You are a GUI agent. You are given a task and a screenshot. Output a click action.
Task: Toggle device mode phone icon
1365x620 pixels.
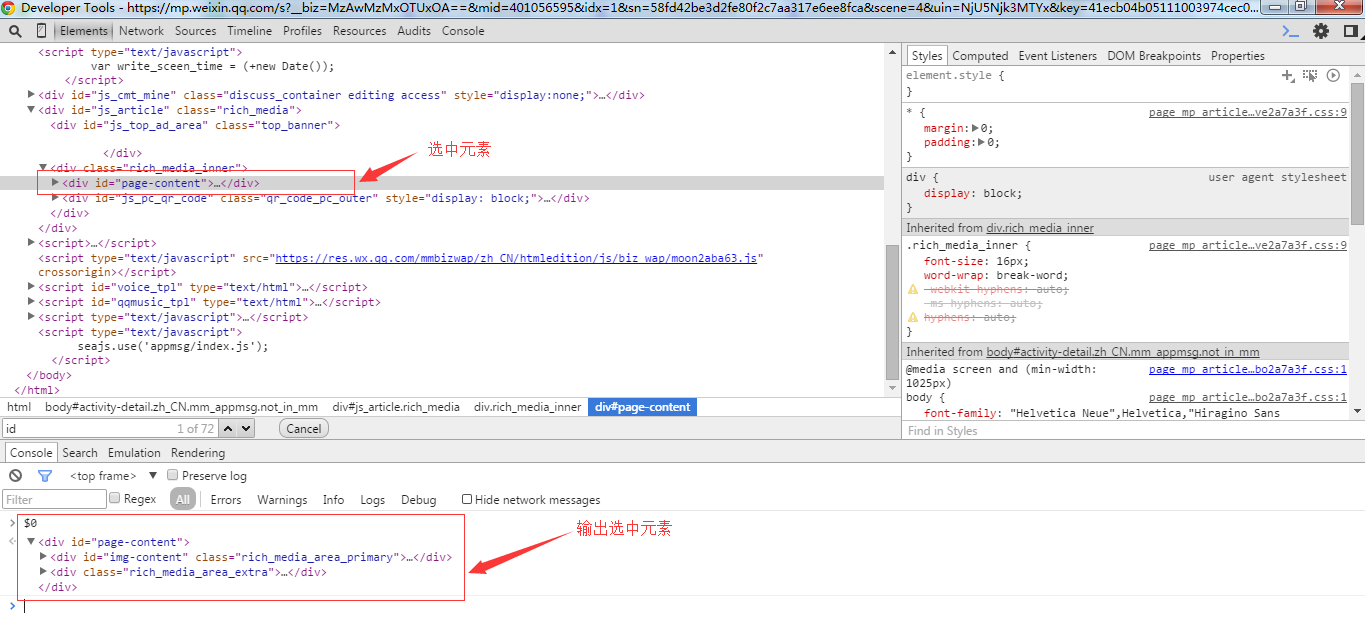click(x=42, y=31)
